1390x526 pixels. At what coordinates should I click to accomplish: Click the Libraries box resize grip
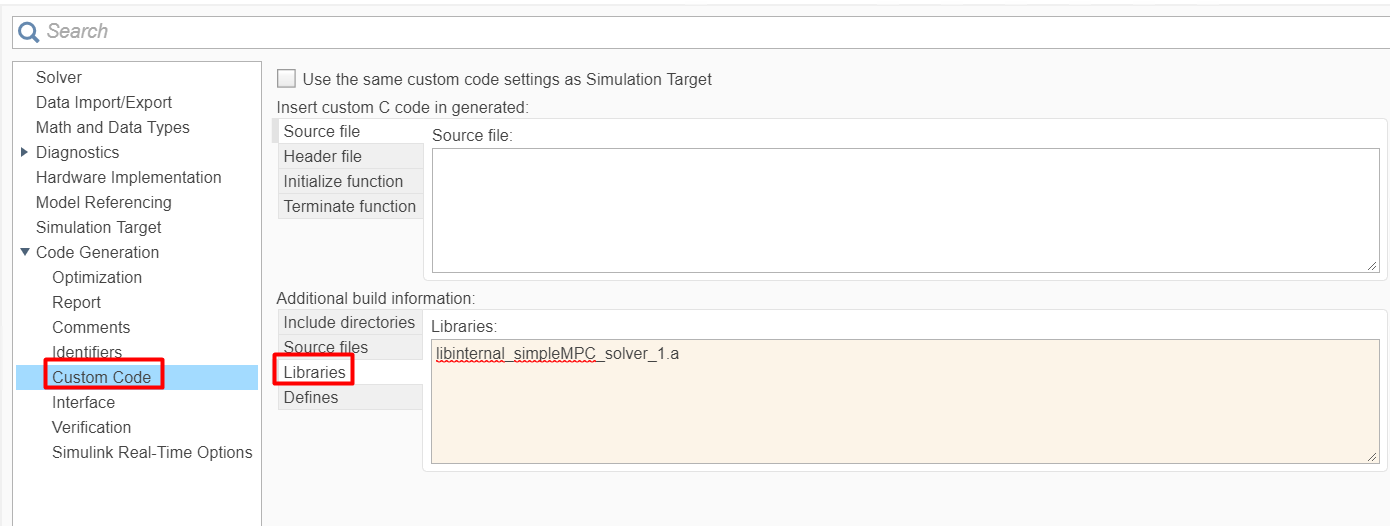tap(1372, 456)
